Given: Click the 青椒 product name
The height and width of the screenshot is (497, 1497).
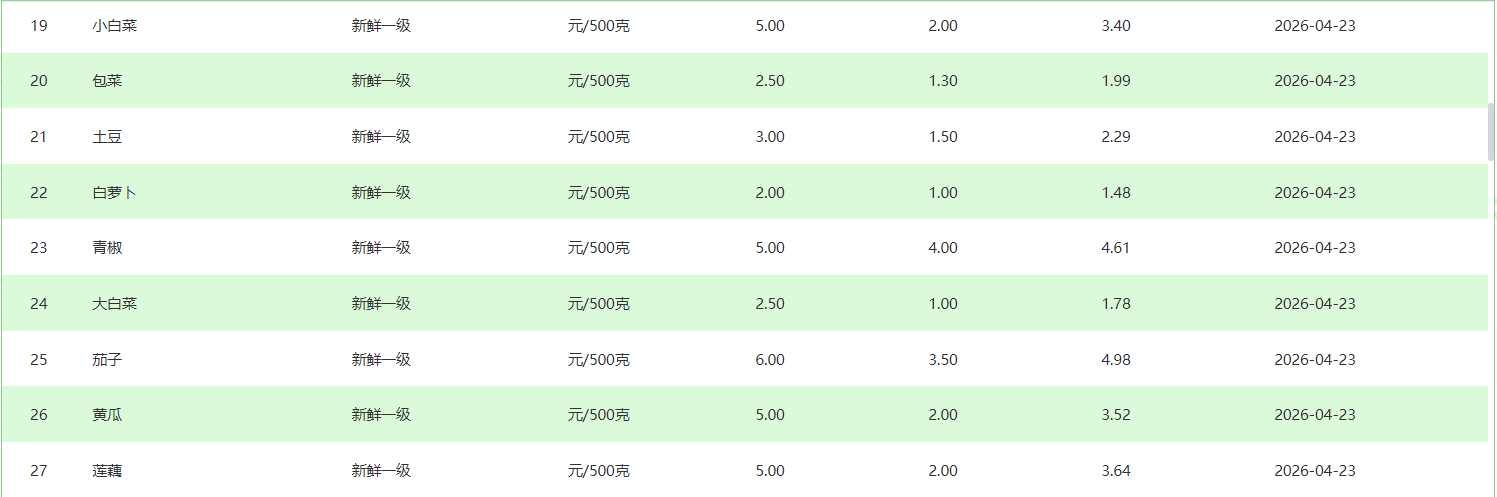Looking at the screenshot, I should pyautogui.click(x=107, y=248).
